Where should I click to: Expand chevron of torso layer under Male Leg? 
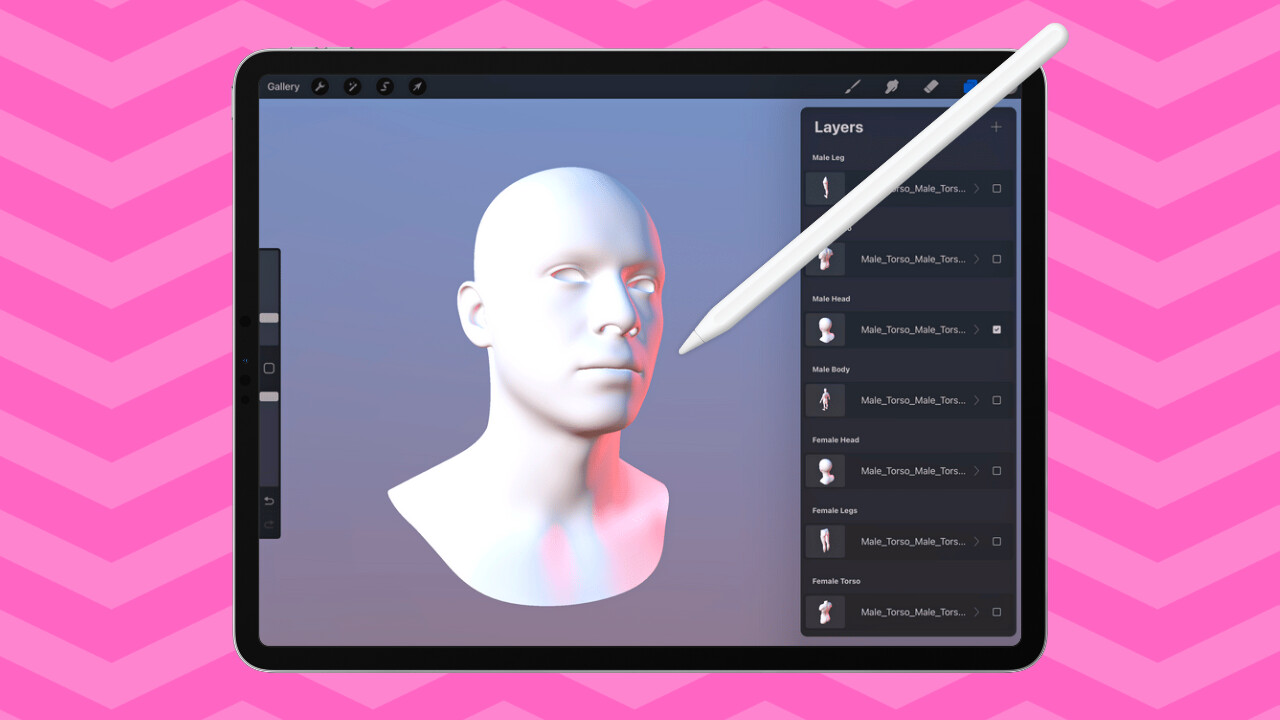click(x=977, y=259)
